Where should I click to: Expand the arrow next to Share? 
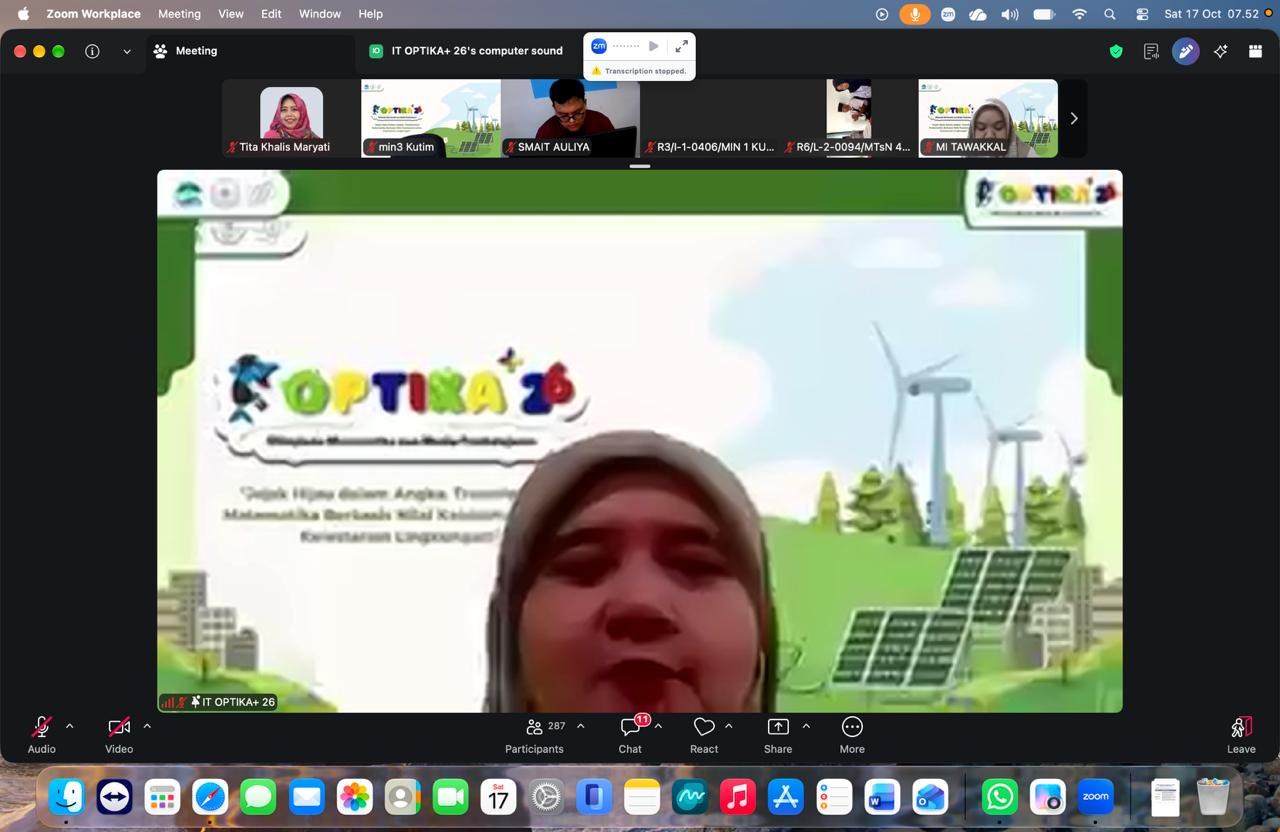(x=806, y=726)
